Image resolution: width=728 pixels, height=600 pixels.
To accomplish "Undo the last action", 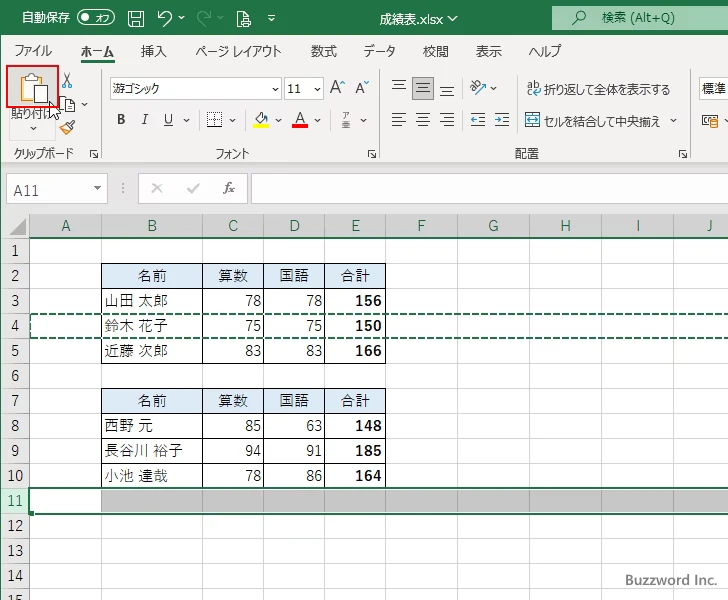I will point(164,18).
